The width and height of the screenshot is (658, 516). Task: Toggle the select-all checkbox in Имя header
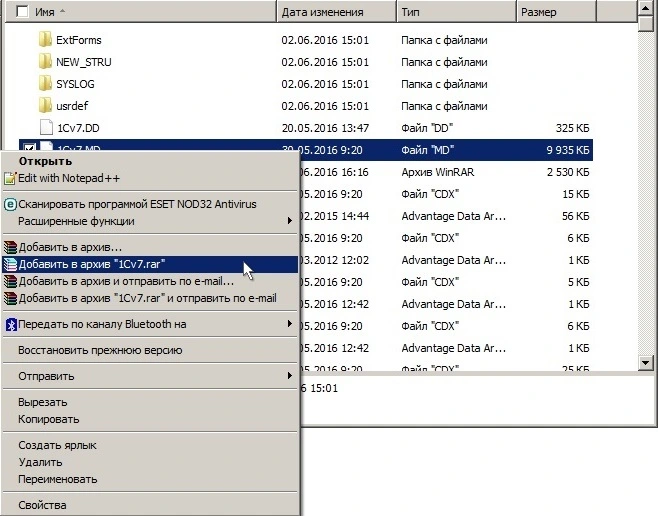click(23, 12)
